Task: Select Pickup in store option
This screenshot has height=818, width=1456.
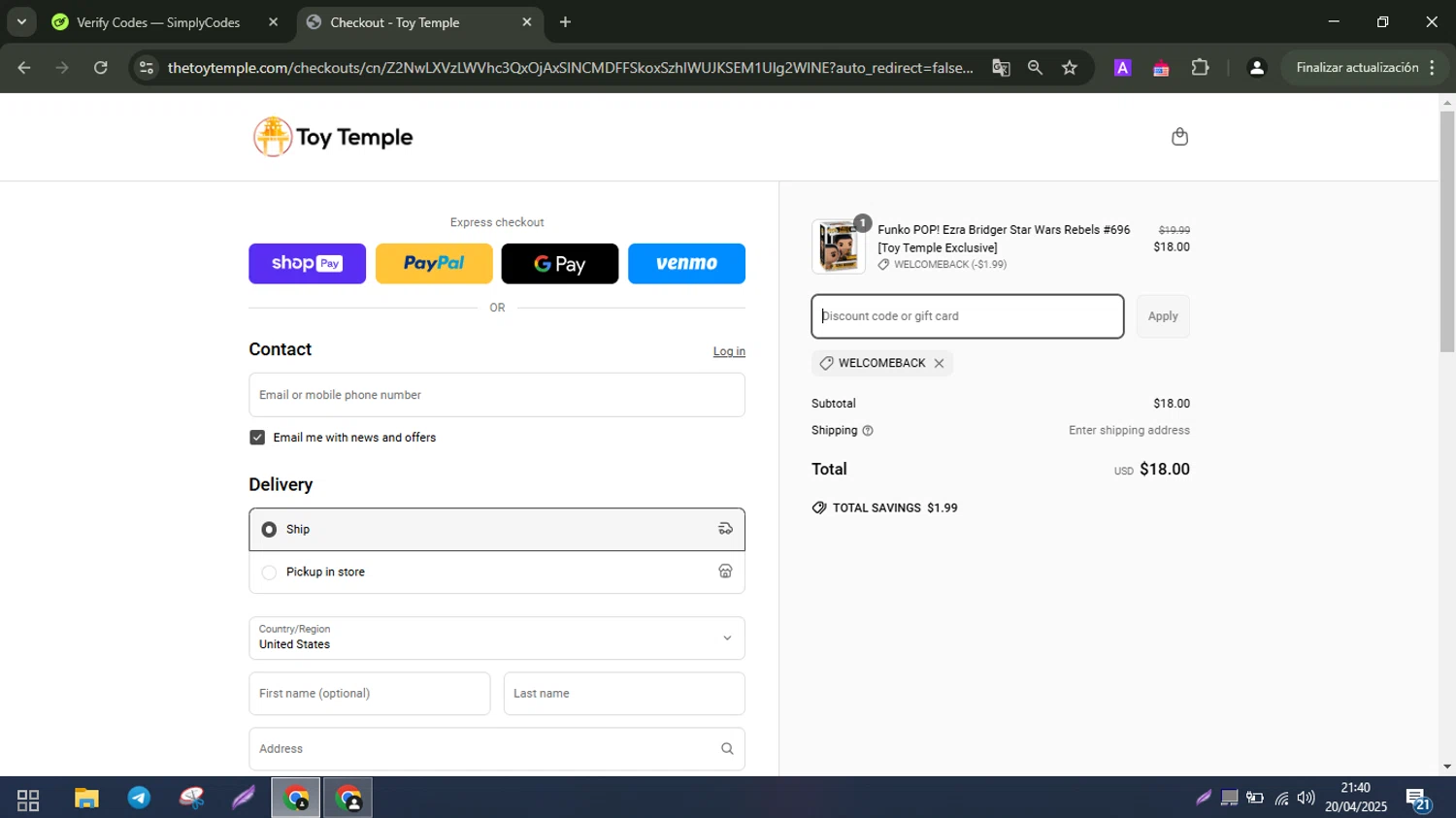Action: pos(497,573)
